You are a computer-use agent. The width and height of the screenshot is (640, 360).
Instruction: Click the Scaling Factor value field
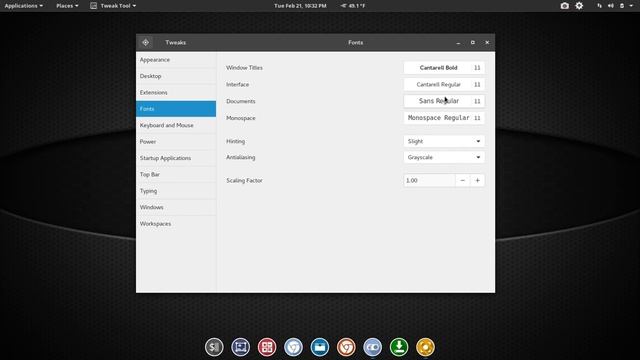429,180
